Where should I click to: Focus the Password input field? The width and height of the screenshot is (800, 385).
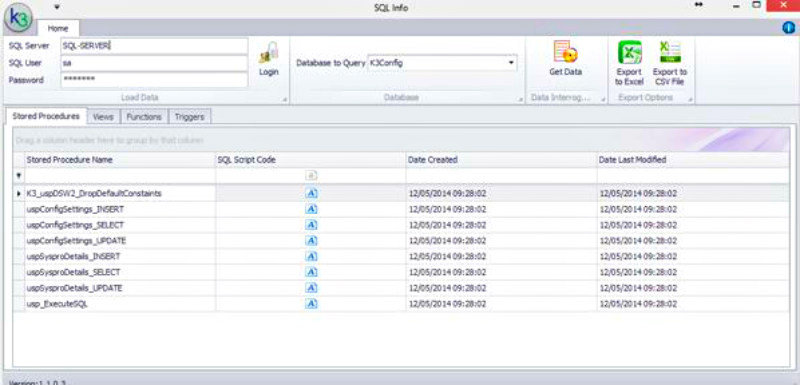tap(154, 80)
